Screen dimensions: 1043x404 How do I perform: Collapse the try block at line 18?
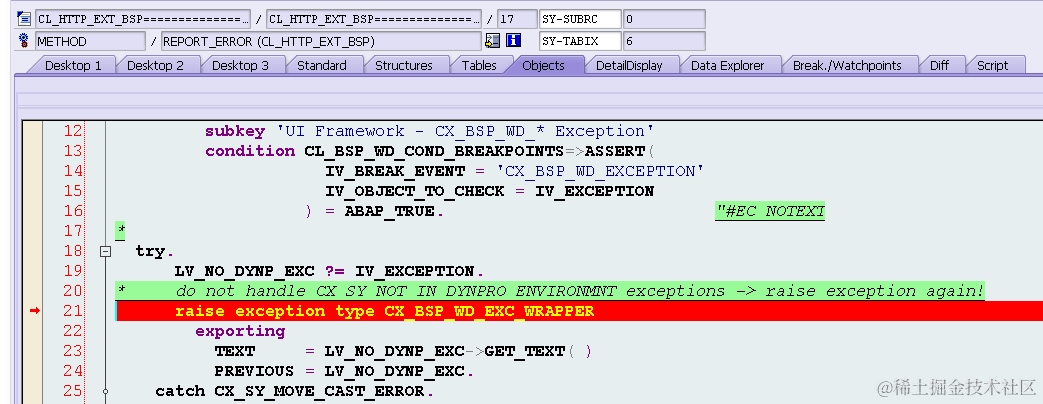[x=104, y=252]
